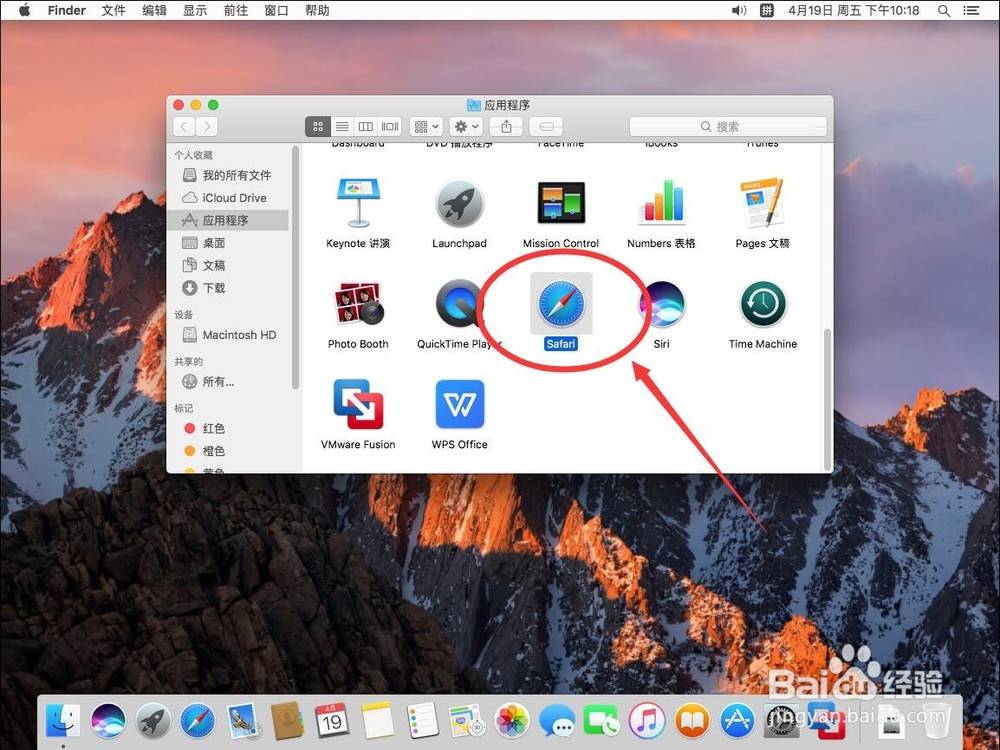Open Launchpad from the Dock
The height and width of the screenshot is (750, 1000).
pos(153,721)
